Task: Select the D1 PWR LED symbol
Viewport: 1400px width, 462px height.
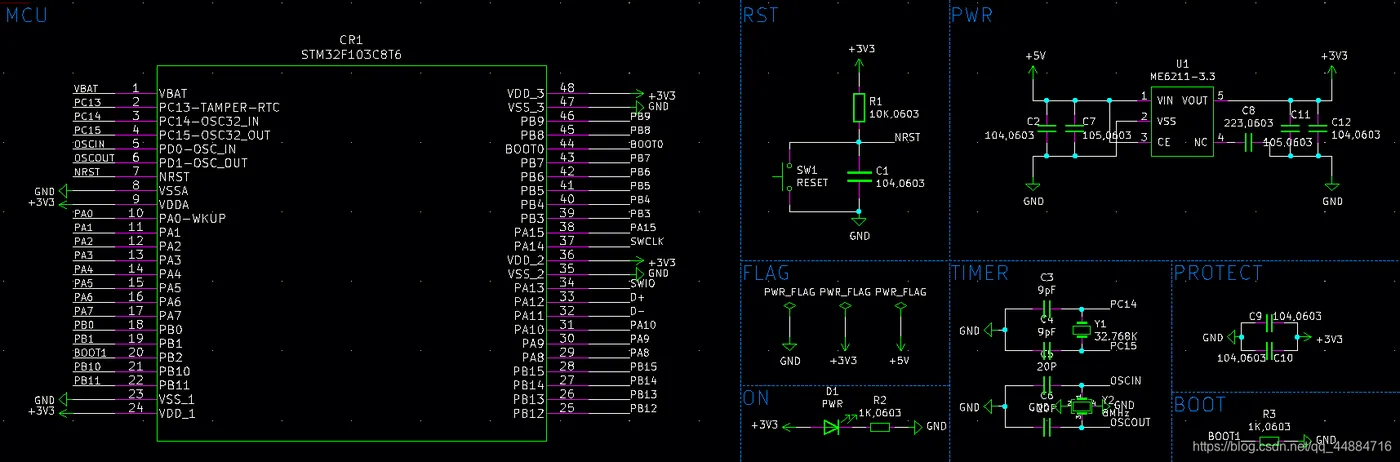Action: pyautogui.click(x=833, y=427)
